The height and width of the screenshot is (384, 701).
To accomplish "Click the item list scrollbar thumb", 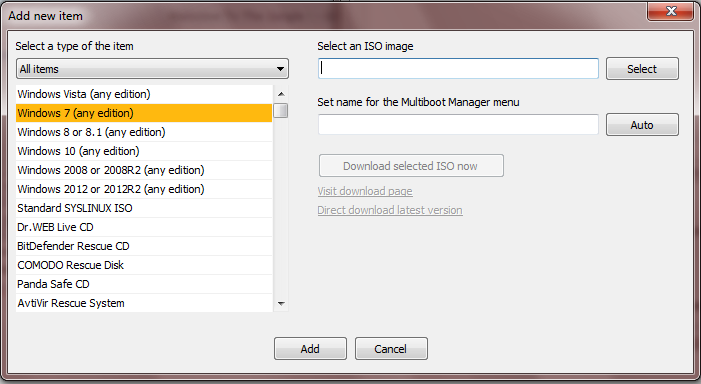I will coord(281,110).
